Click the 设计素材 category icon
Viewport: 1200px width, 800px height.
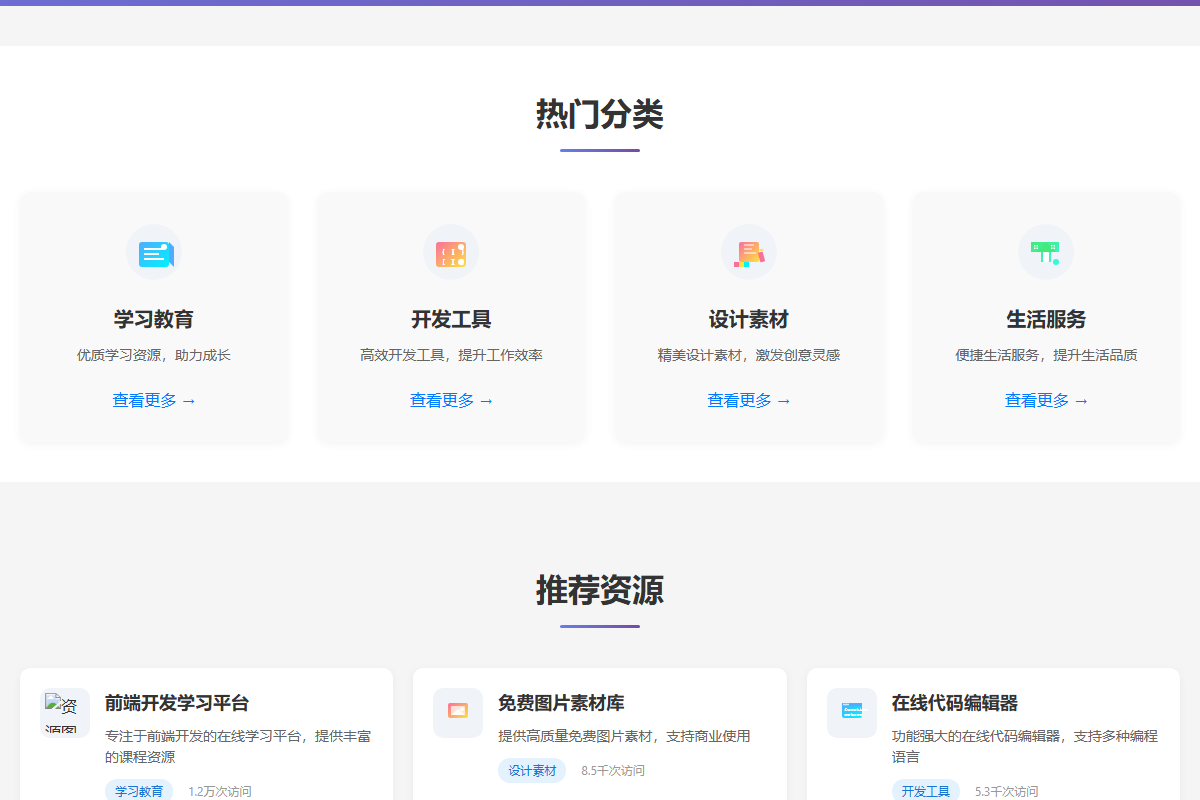[749, 251]
